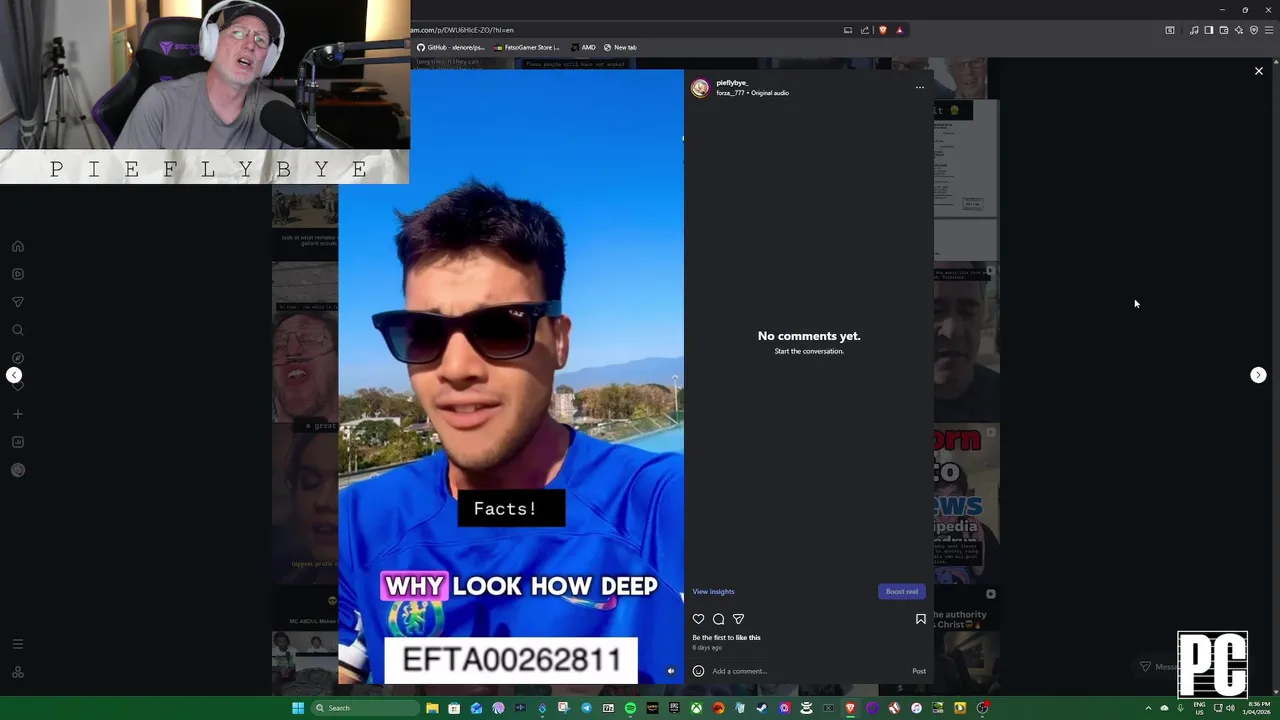Open Steam from the taskbar
The width and height of the screenshot is (1280, 720).
click(x=762, y=708)
